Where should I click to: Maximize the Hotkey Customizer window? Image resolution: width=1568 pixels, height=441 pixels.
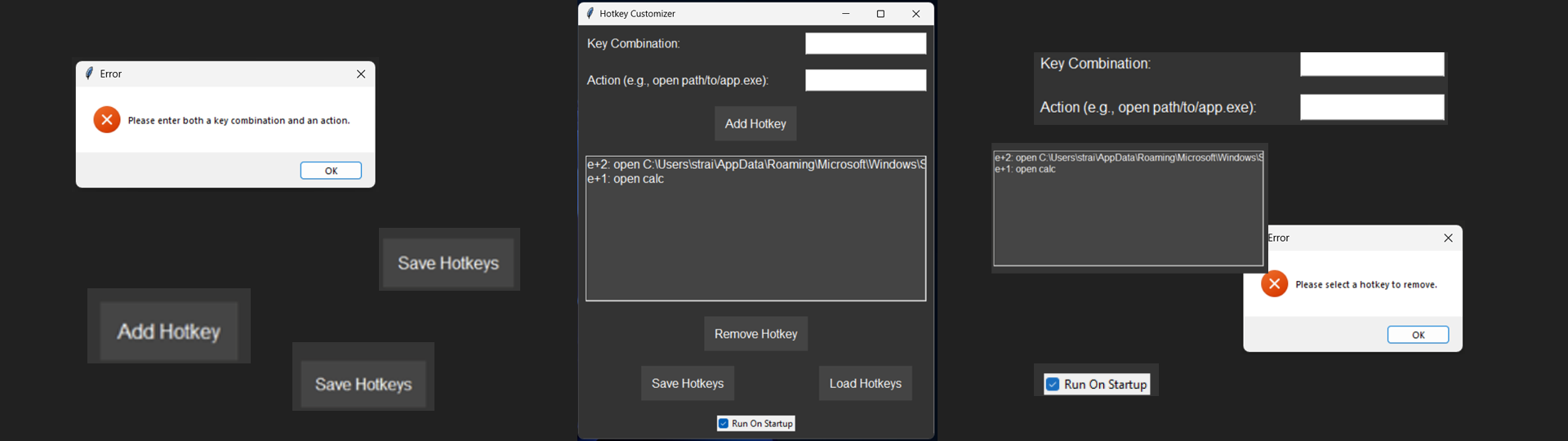[x=880, y=13]
